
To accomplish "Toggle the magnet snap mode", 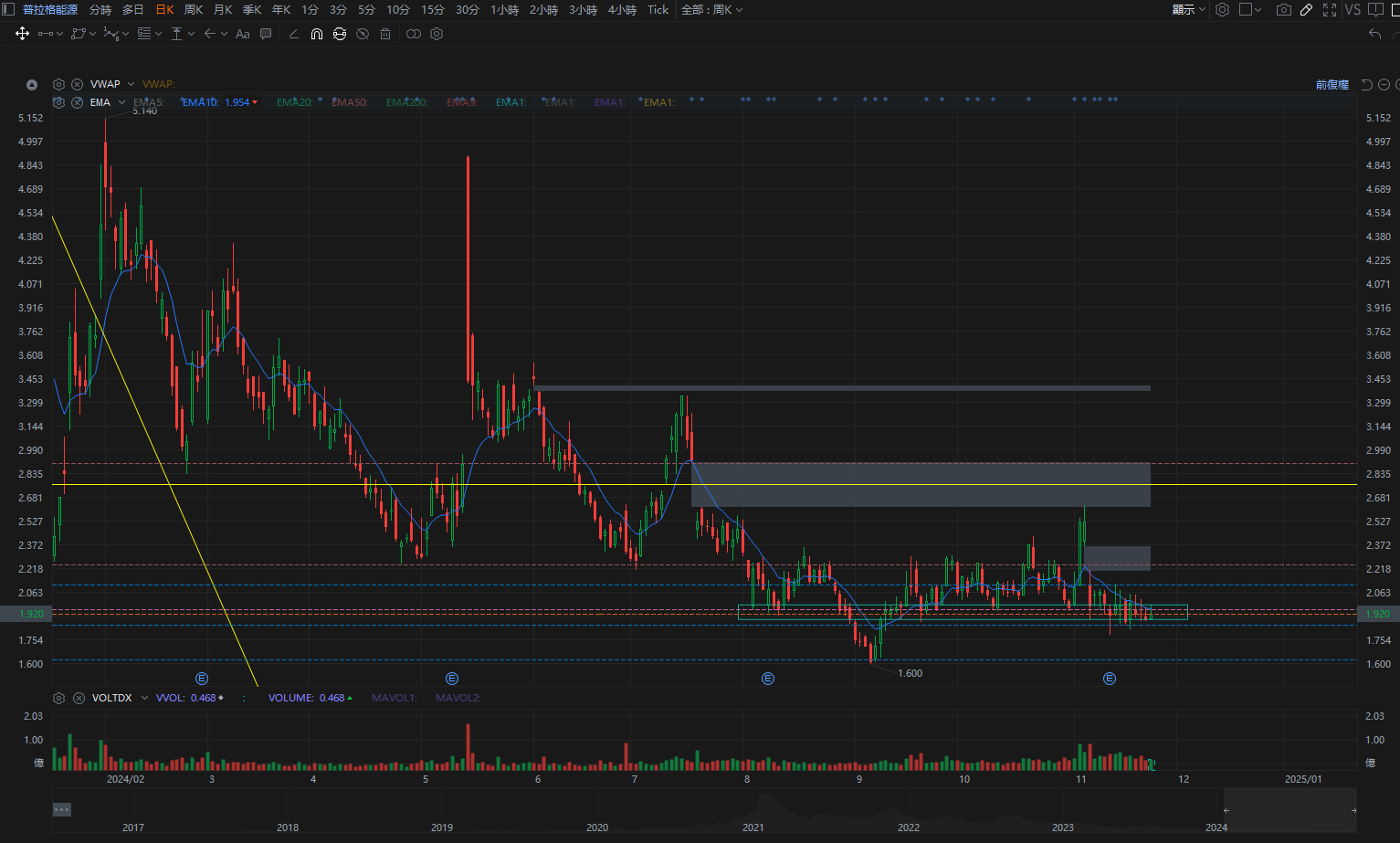I will [x=316, y=34].
